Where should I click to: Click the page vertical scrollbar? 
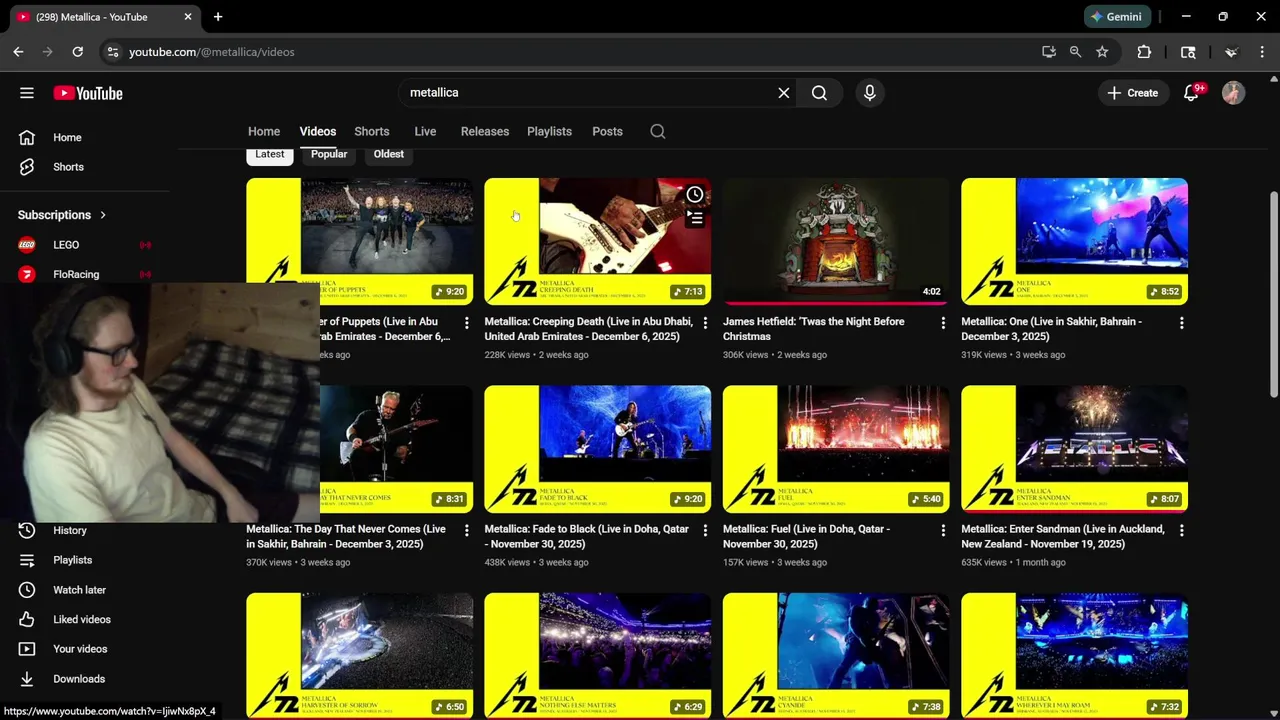1273,296
